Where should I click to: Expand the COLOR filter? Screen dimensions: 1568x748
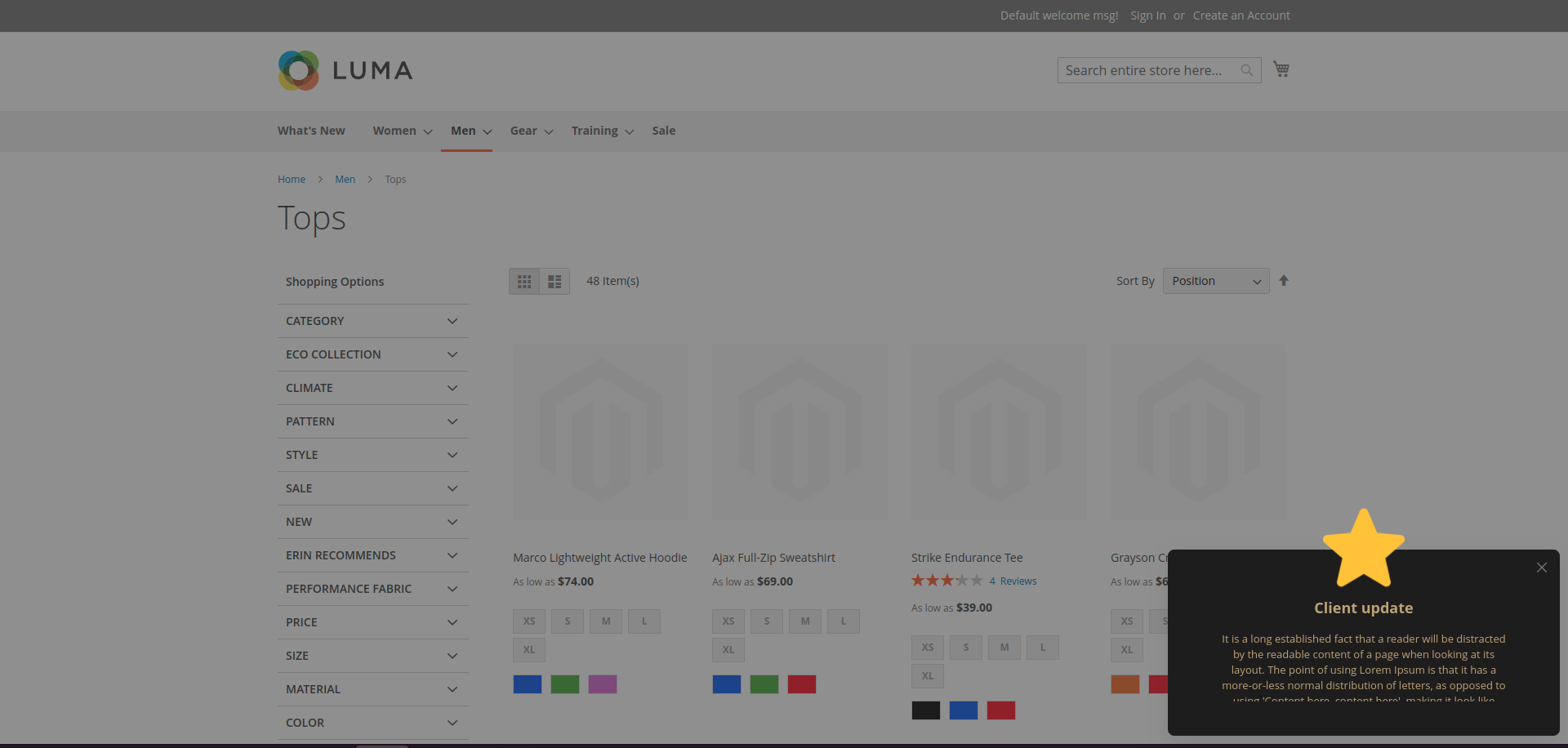click(373, 723)
